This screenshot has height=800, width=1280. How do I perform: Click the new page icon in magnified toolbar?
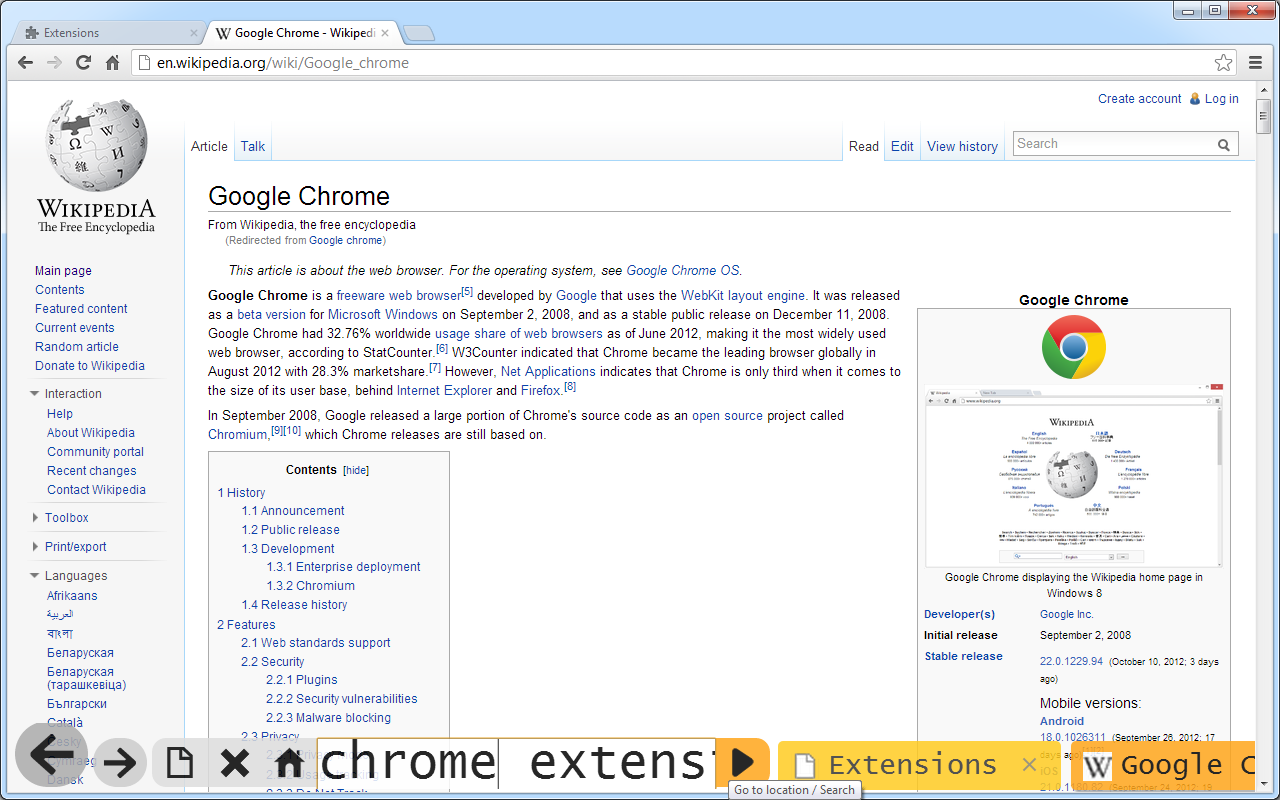tap(178, 762)
